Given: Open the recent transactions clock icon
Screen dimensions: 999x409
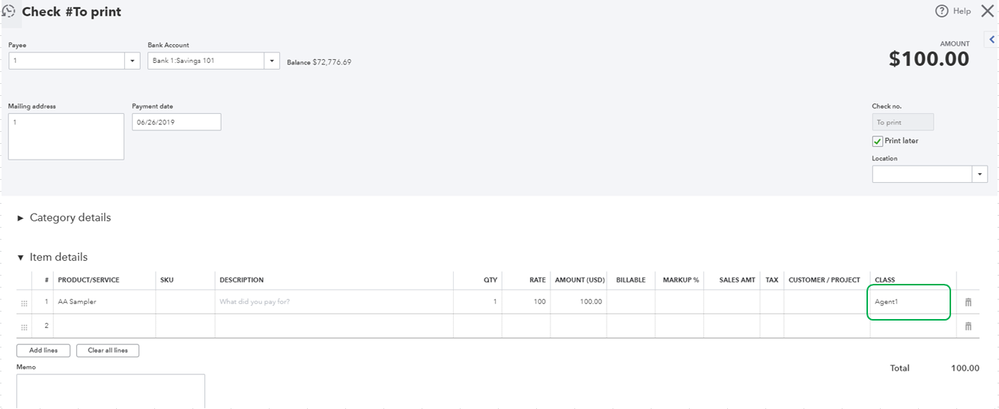Looking at the screenshot, I should click(8, 11).
